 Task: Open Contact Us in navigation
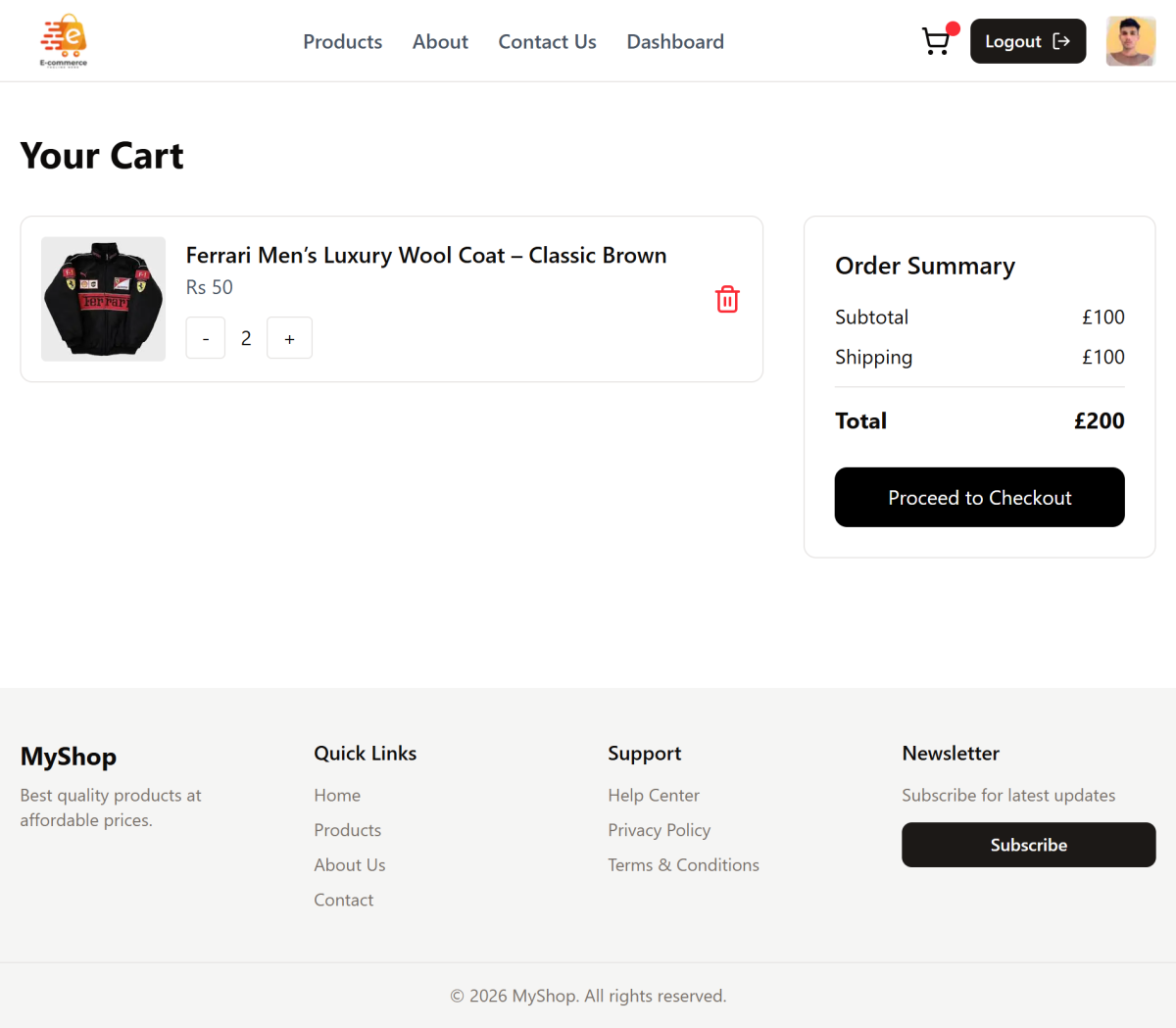pyautogui.click(x=547, y=41)
